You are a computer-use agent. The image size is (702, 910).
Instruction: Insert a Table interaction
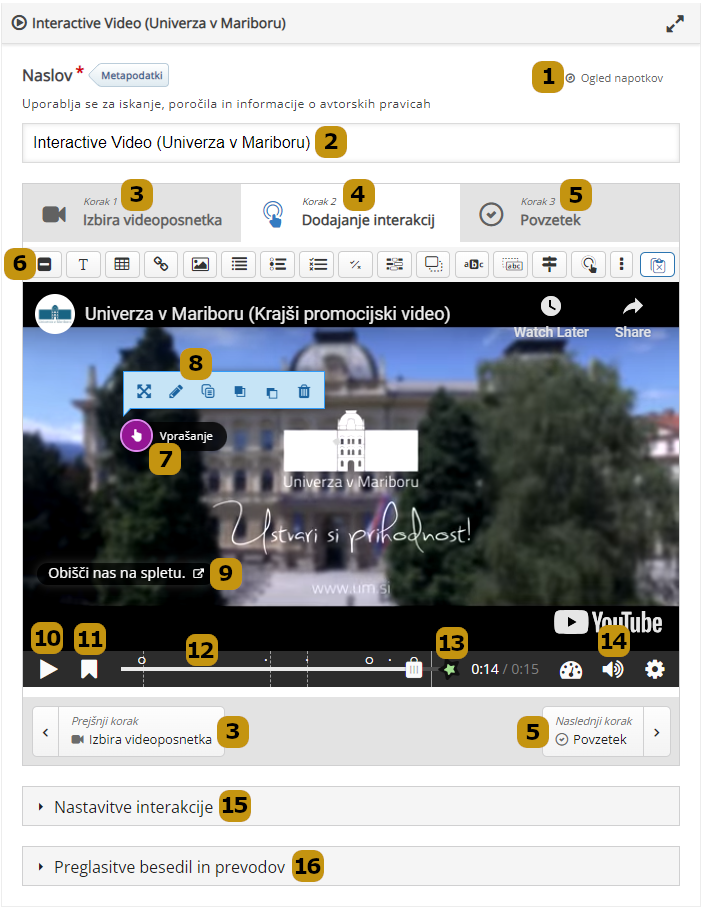click(122, 265)
